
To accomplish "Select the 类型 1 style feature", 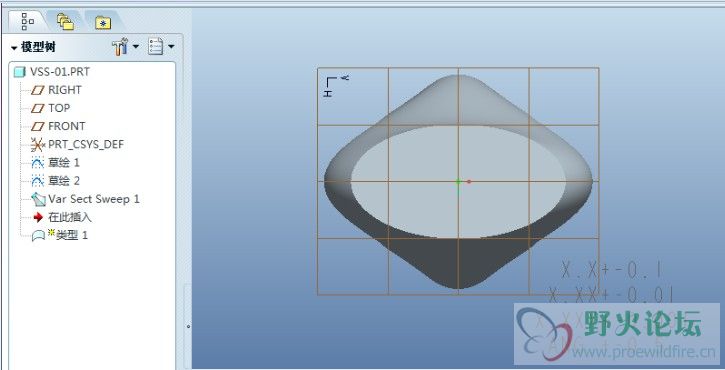I will point(59,235).
